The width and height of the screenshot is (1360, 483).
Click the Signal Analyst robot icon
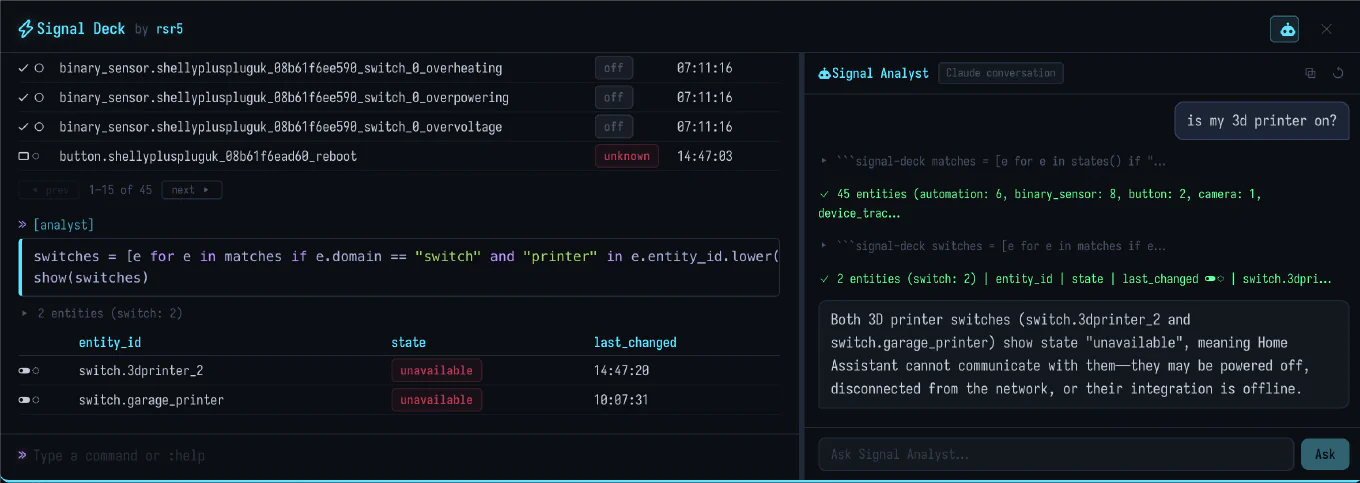(x=824, y=73)
